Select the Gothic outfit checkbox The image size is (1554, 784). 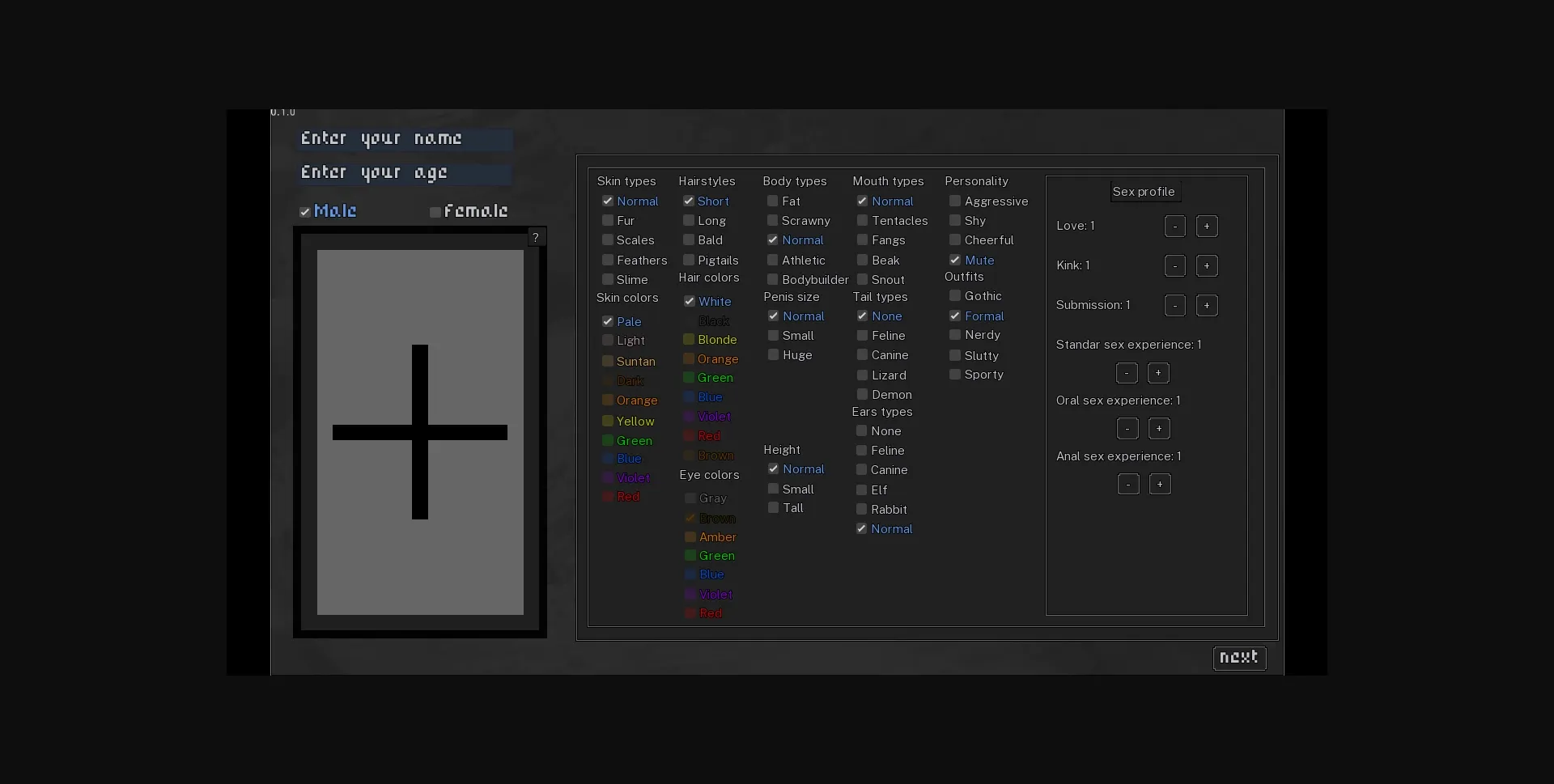point(955,296)
